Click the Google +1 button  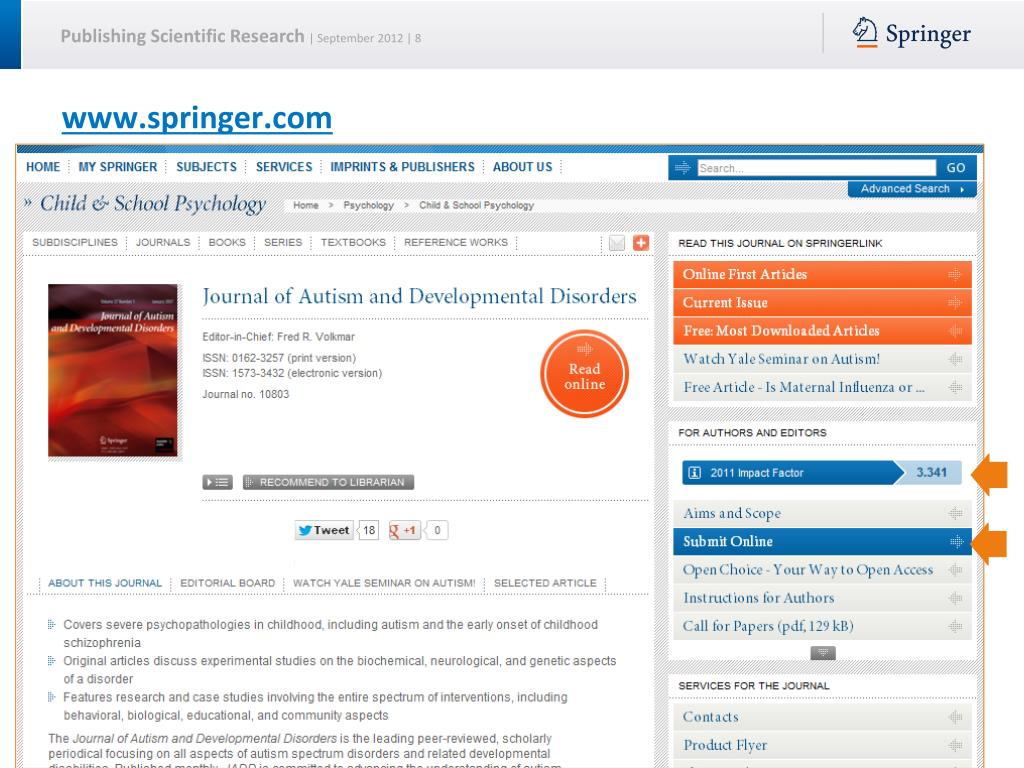[x=404, y=530]
